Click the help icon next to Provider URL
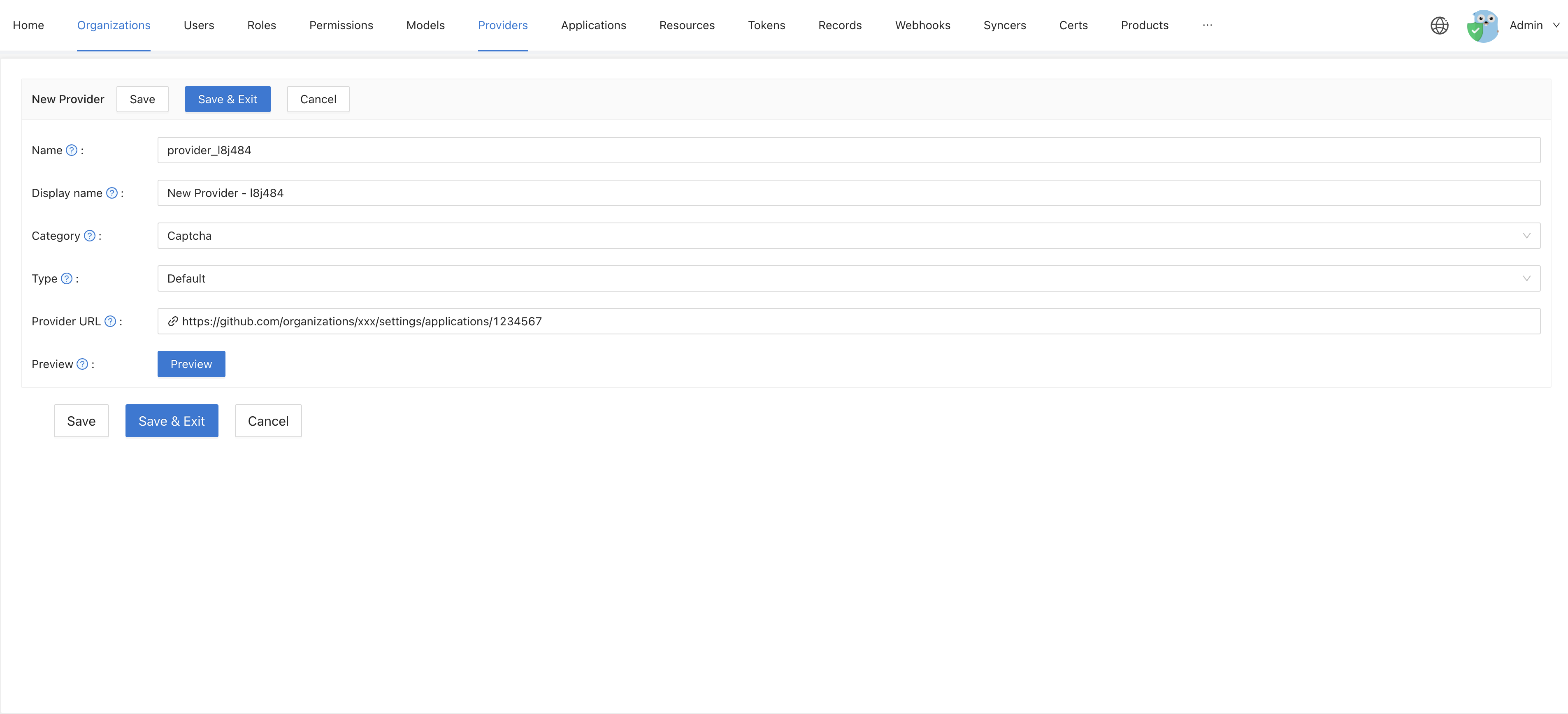 (x=110, y=321)
